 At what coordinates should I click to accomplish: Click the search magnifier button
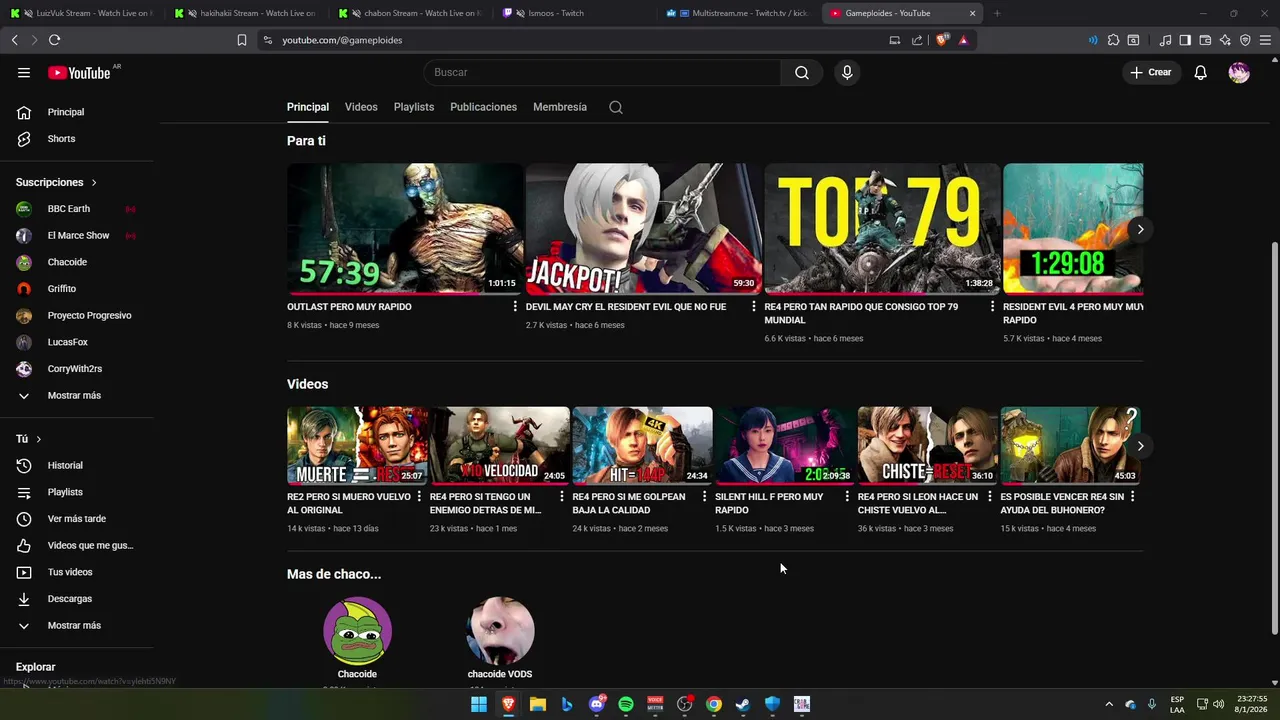[x=802, y=72]
